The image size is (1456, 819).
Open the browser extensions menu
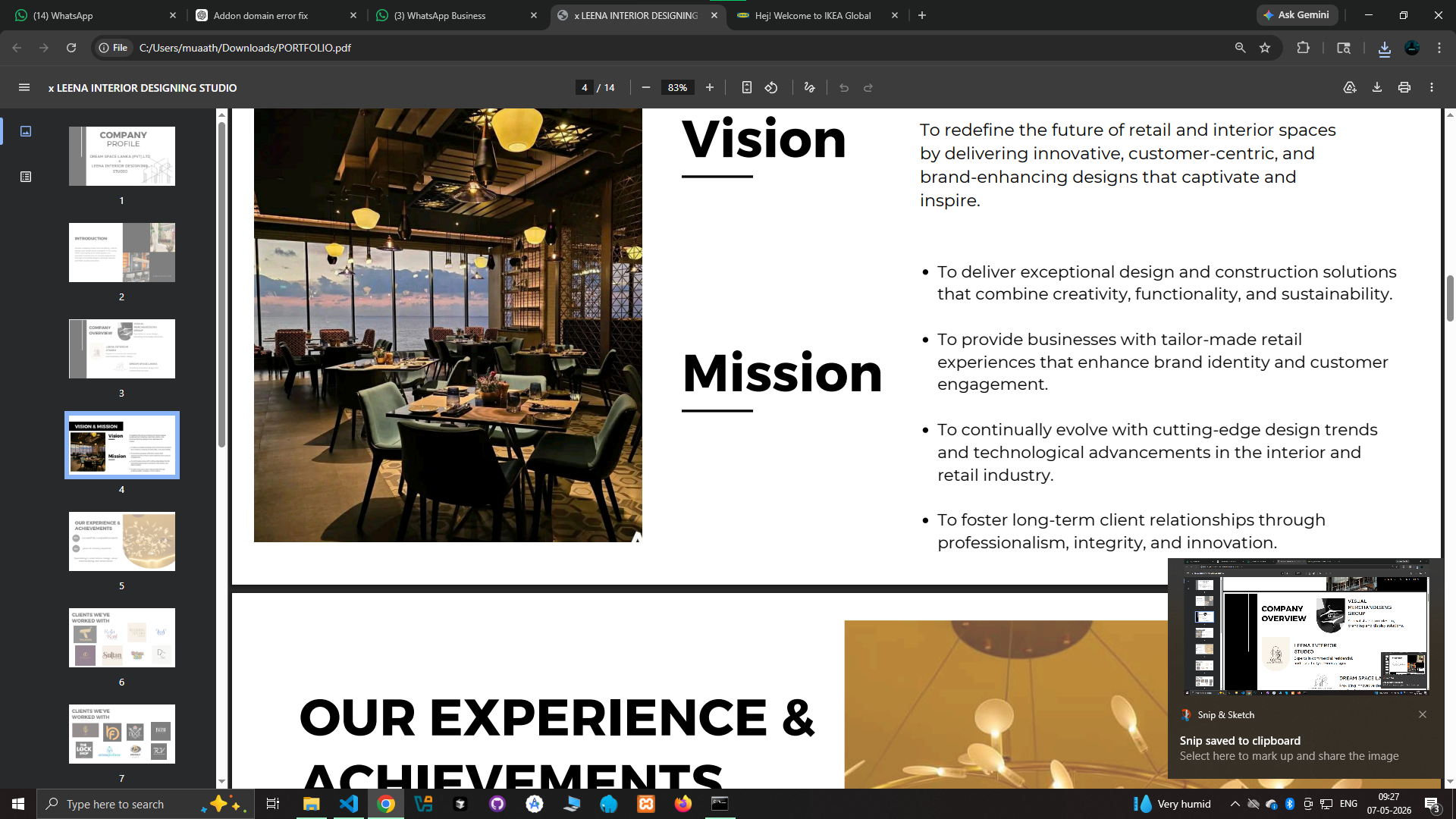tap(1303, 48)
